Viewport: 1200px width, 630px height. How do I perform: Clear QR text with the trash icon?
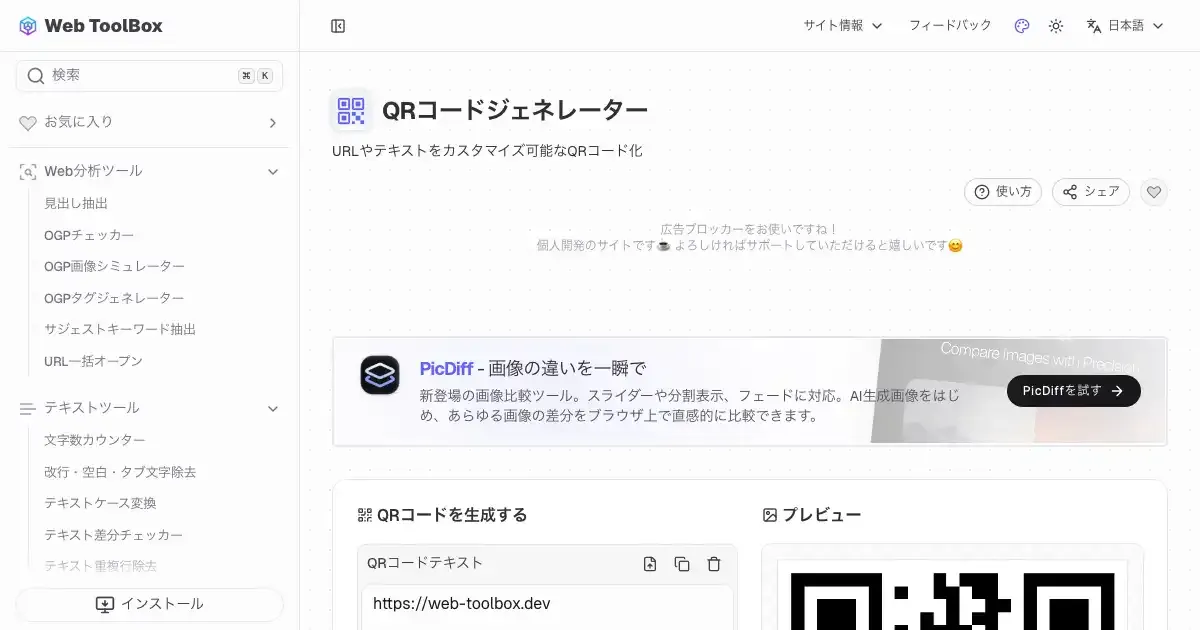pyautogui.click(x=714, y=564)
